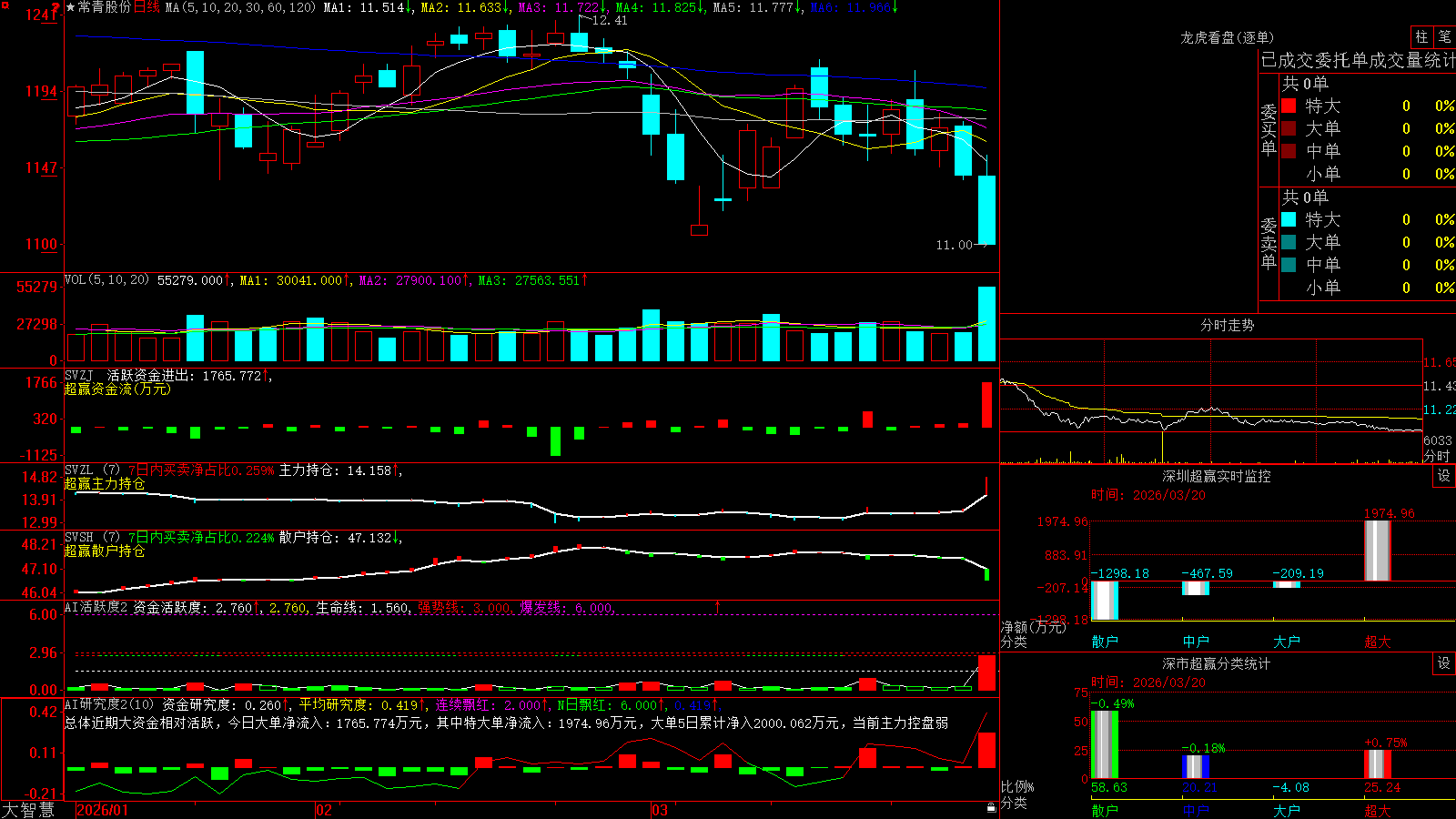Click the 龙虎看盘(逐单) panel title
Viewport: 1456px width, 819px height.
tap(1227, 37)
